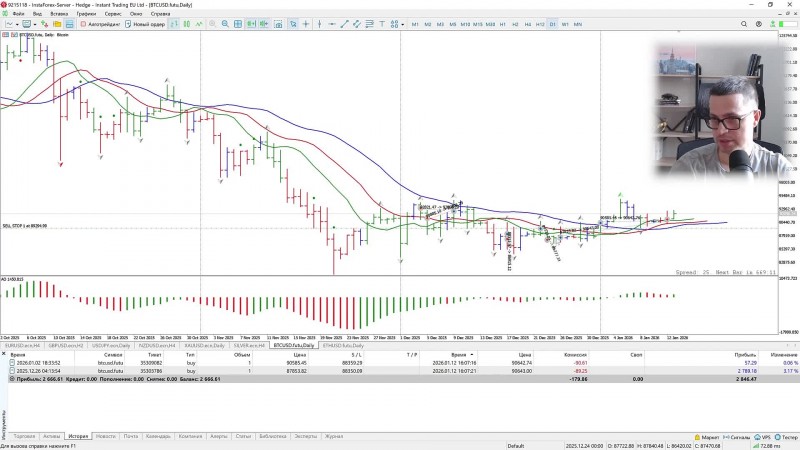Screen dimensions: 800x450
Task: Expand the chart type dropdown arrow
Action: [x=17, y=24]
